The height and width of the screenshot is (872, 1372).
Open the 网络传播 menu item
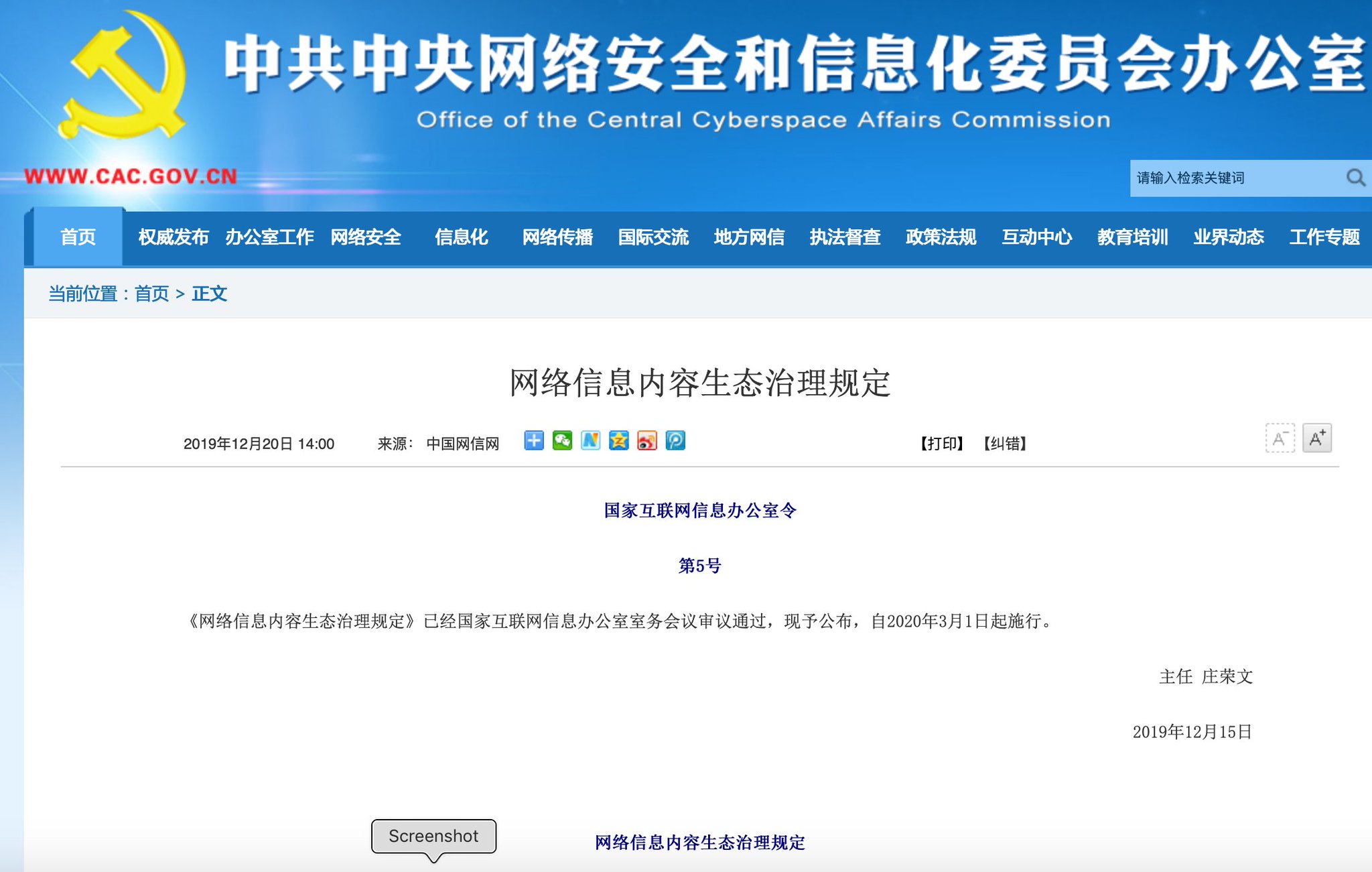(557, 237)
